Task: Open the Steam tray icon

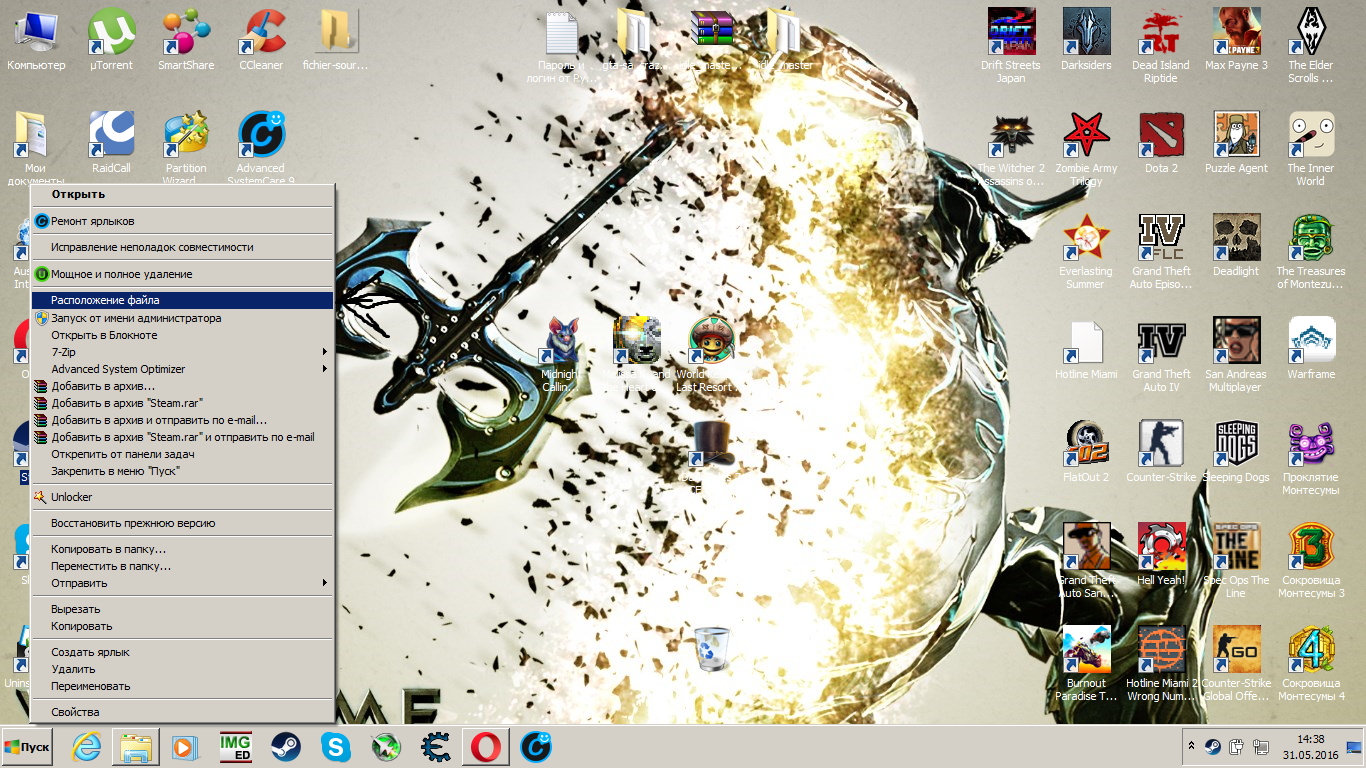Action: click(1212, 746)
